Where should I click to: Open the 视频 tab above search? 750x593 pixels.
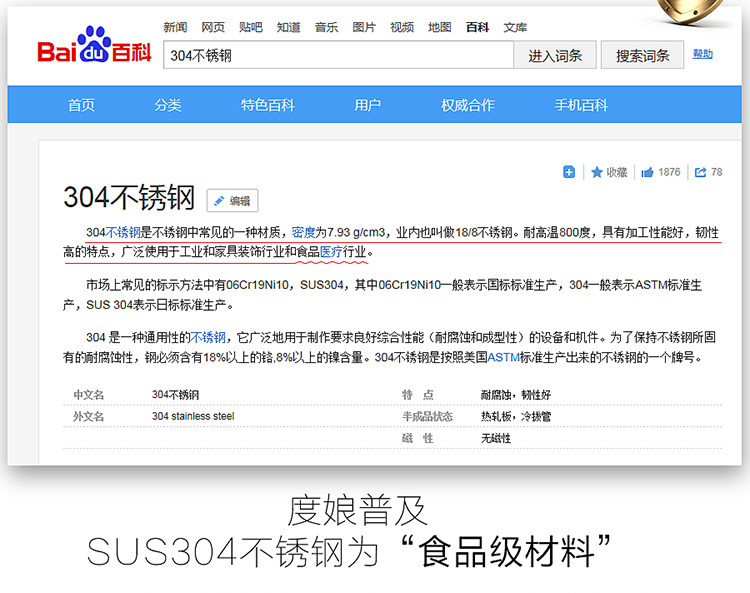[402, 27]
